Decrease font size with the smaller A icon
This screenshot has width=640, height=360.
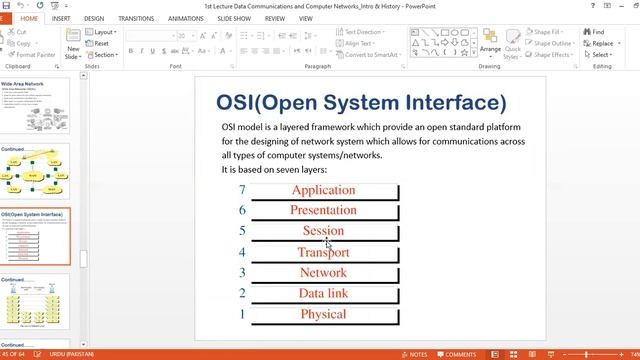tap(214, 36)
